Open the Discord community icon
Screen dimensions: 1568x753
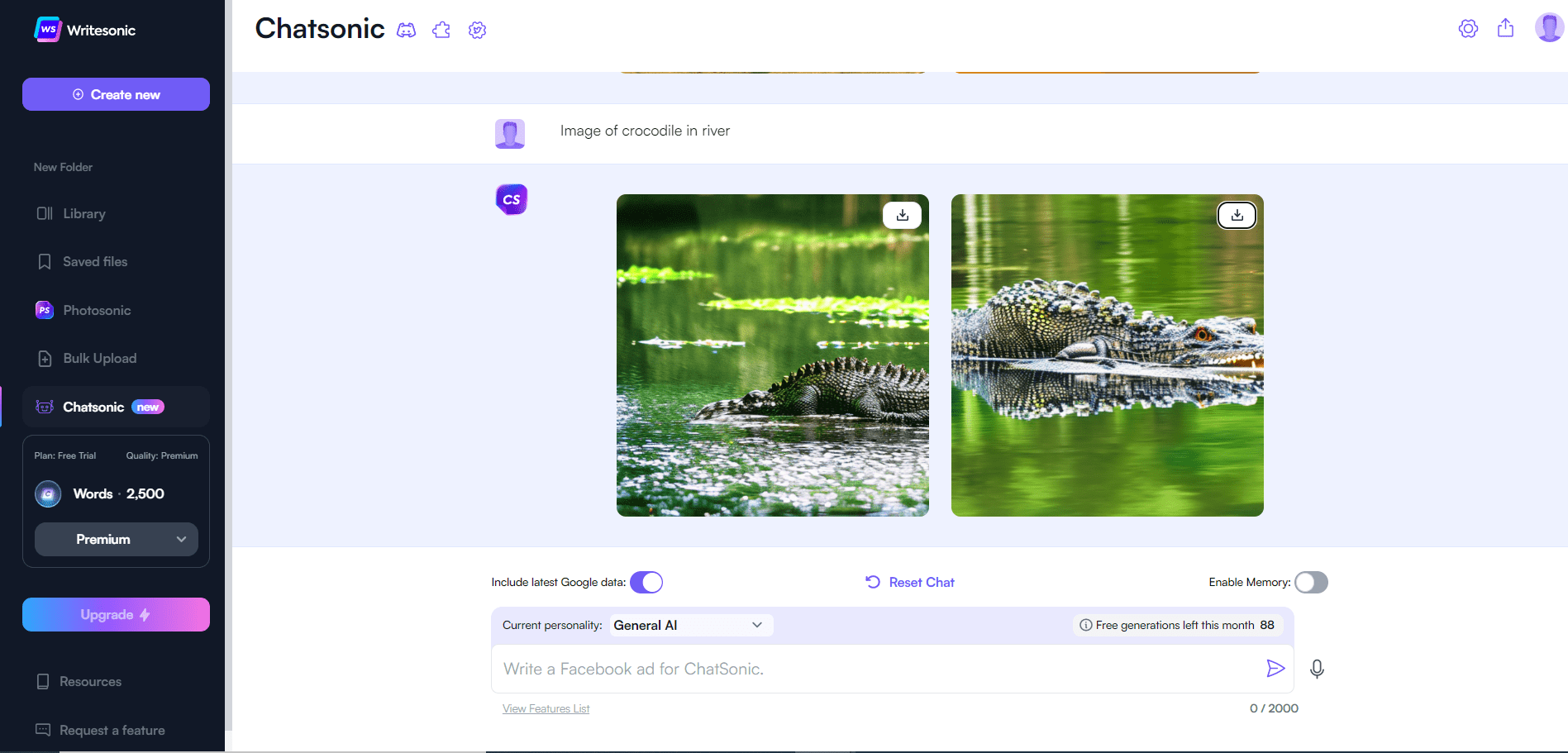click(406, 30)
